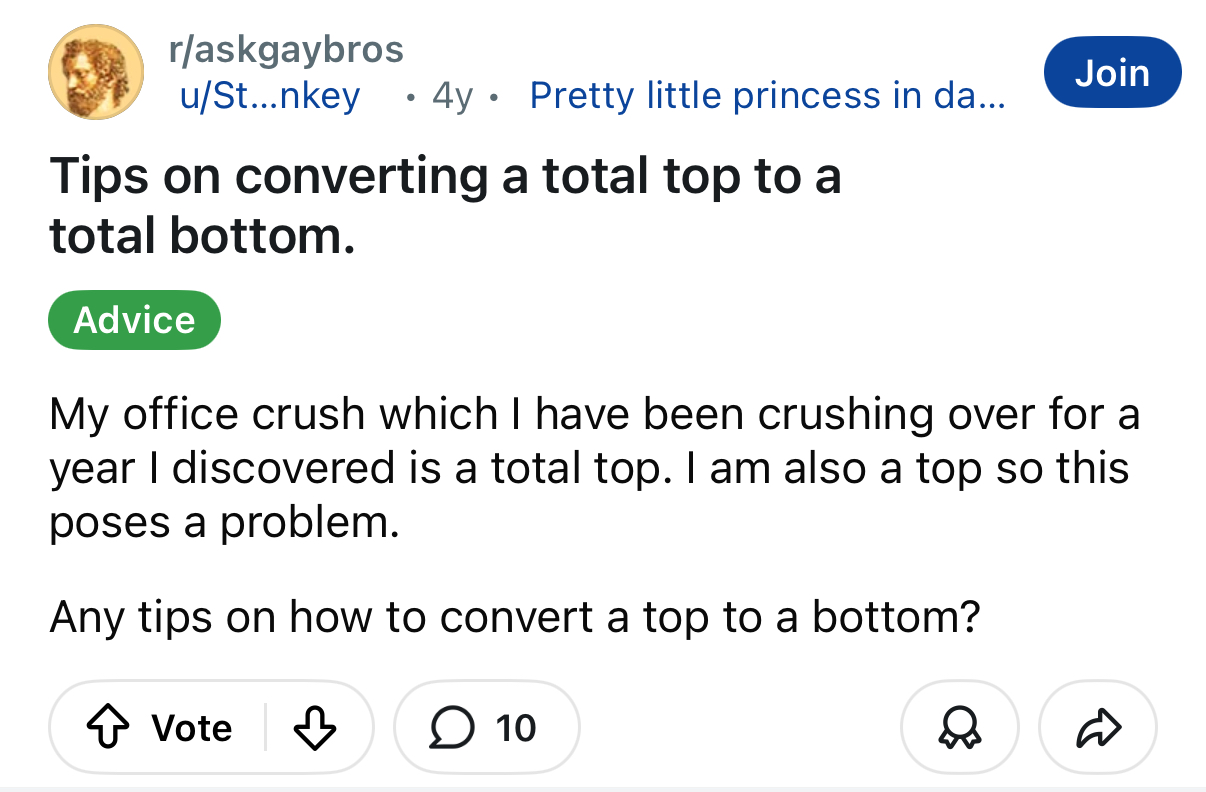
Task: Give an award using the ribbon icon
Action: pyautogui.click(x=959, y=727)
